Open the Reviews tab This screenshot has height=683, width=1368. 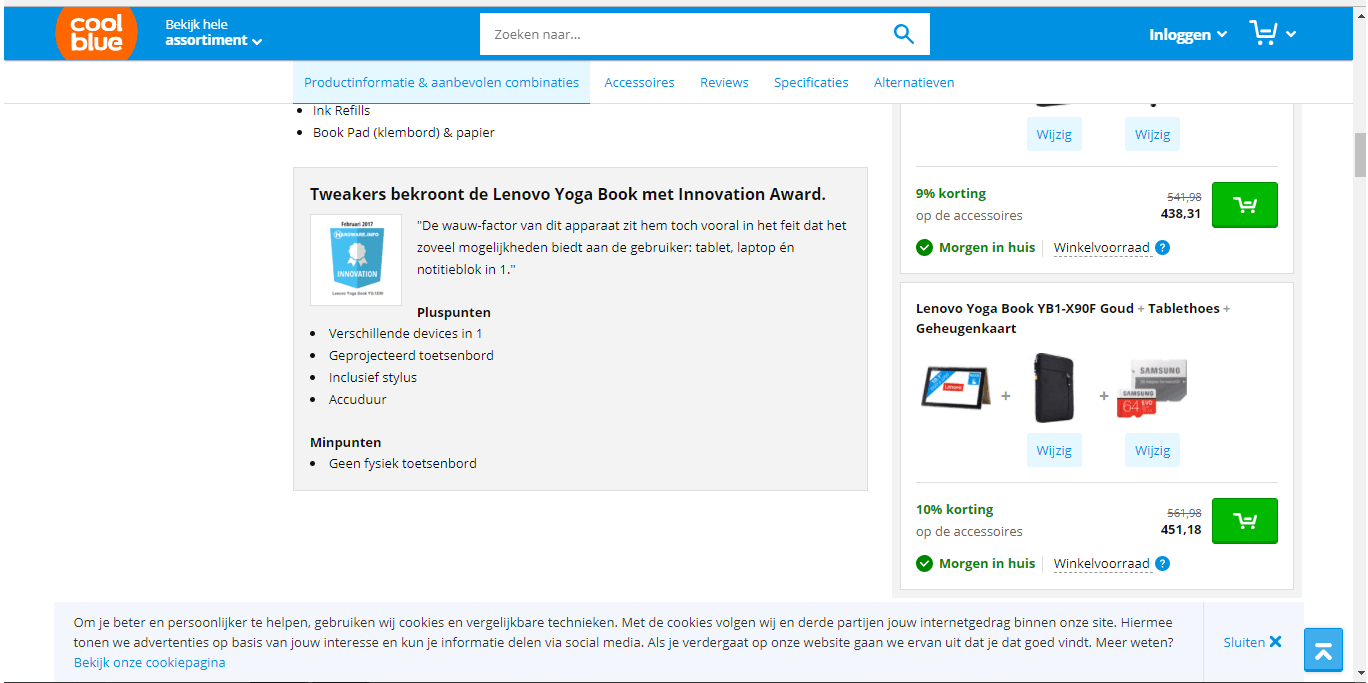point(724,83)
